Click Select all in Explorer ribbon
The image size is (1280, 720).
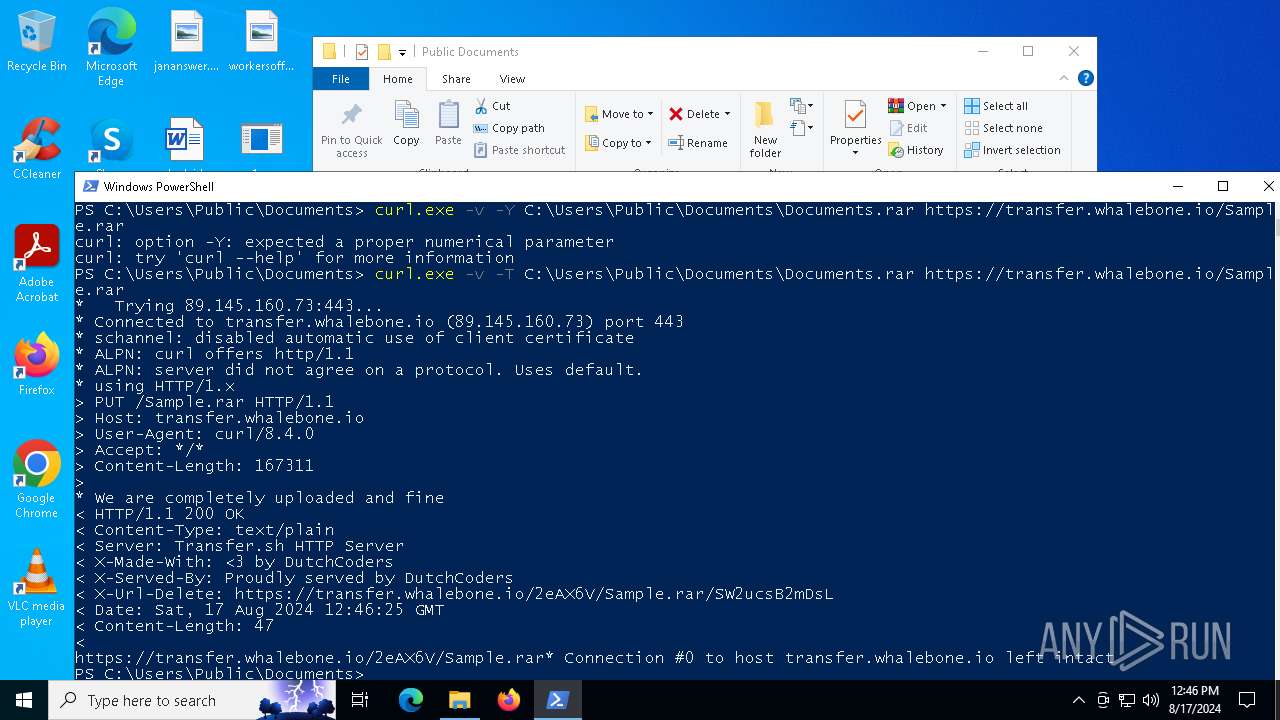[996, 106]
